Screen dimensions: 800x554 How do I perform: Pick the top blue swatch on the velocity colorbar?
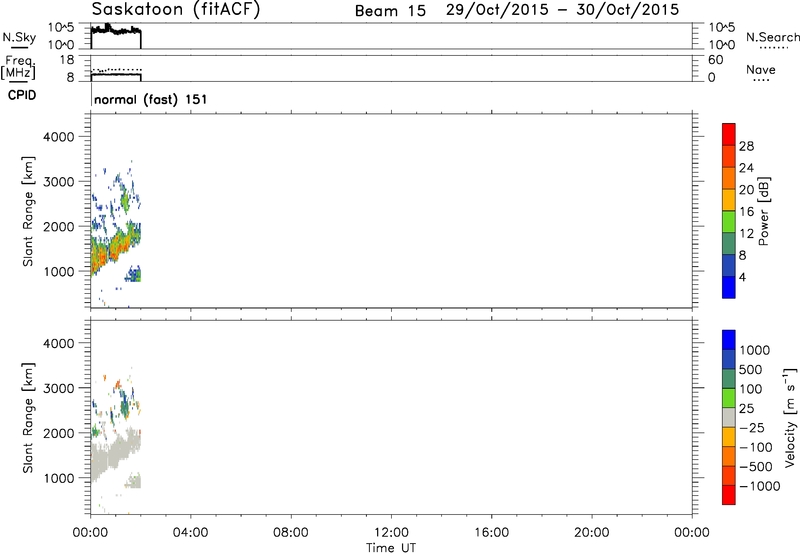729,340
